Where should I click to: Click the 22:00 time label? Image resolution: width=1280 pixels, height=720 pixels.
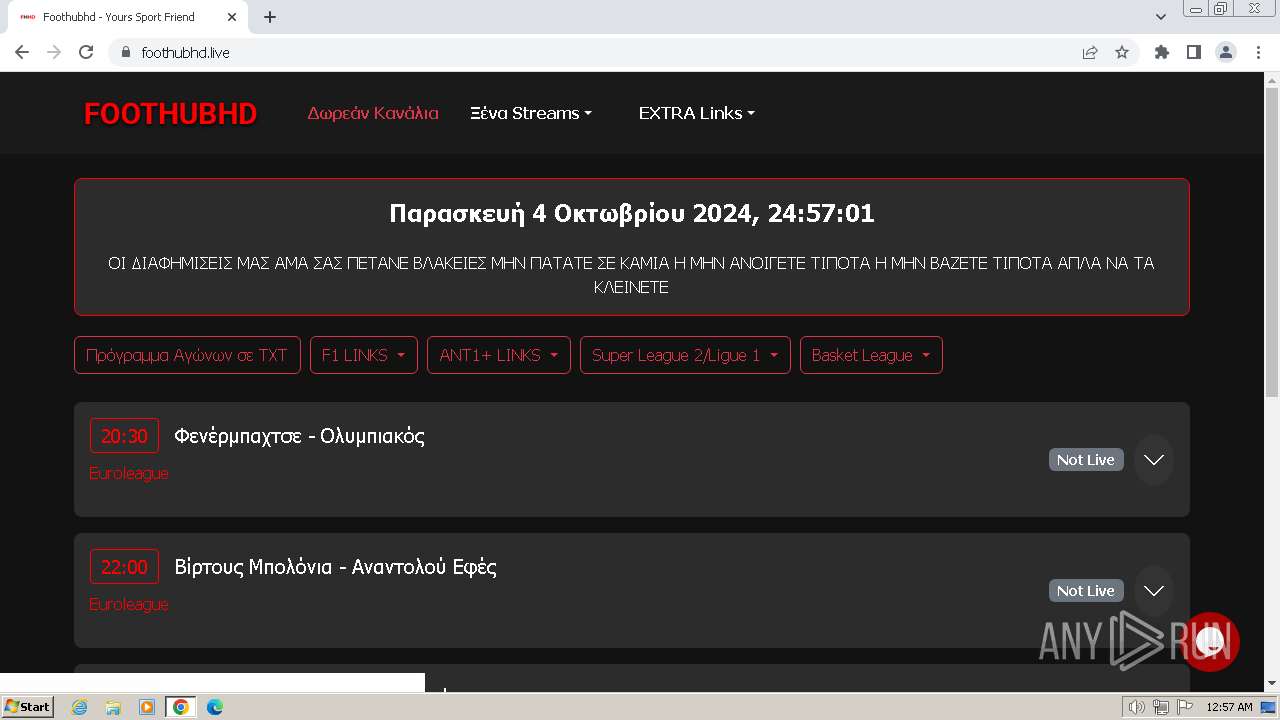point(124,567)
